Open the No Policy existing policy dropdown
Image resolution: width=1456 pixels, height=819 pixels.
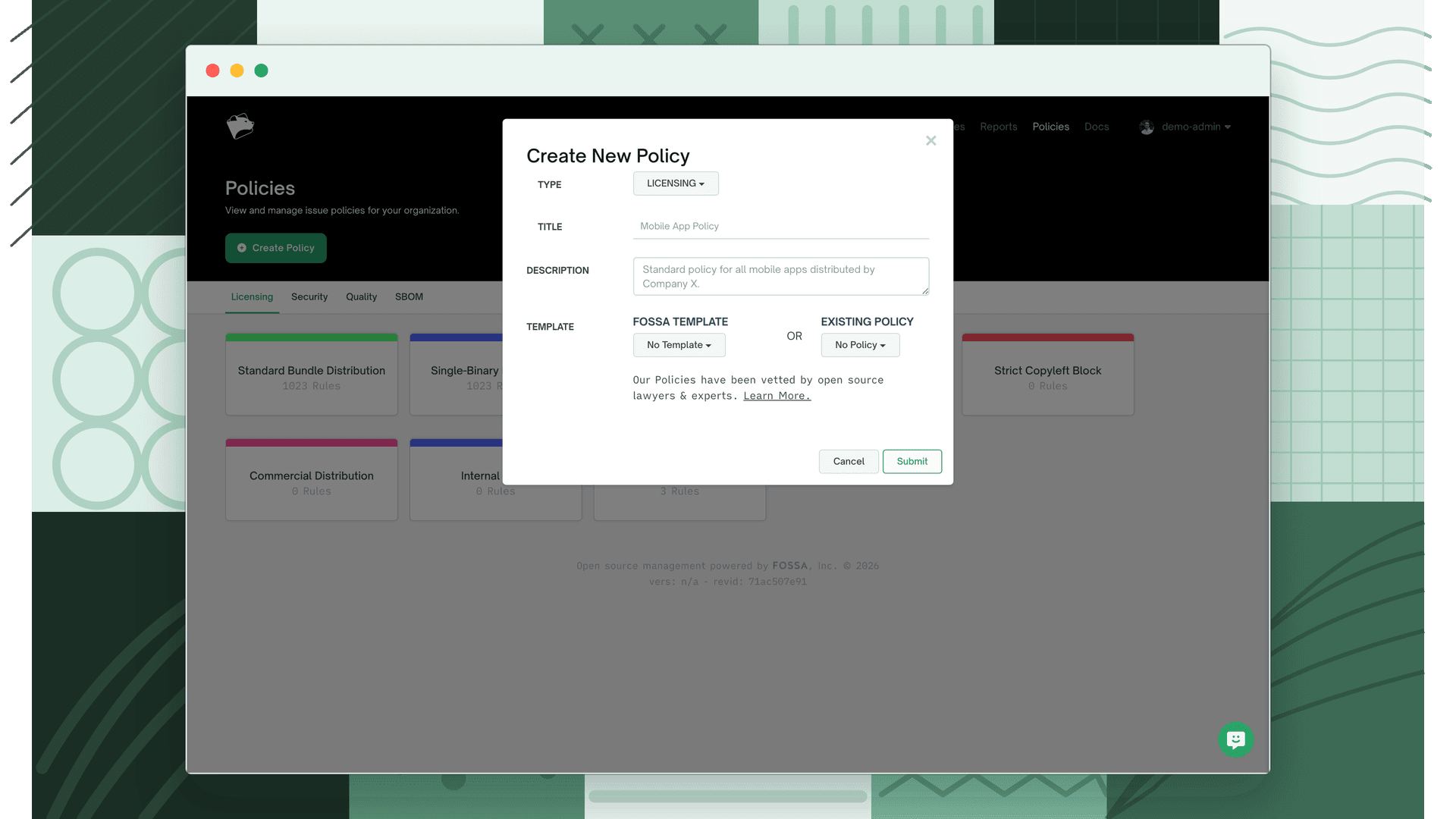coord(860,345)
